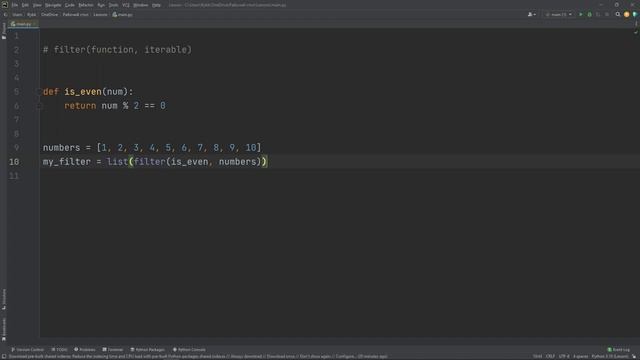This screenshot has height=360, width=640.
Task: Open the Problems tool window
Action: point(84,350)
